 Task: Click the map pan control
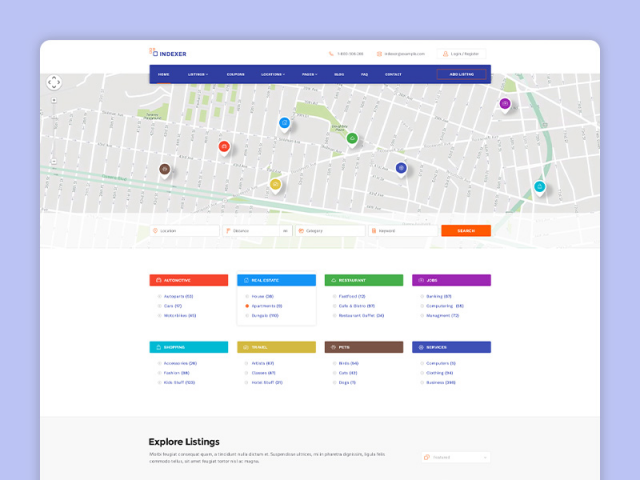pos(54,82)
